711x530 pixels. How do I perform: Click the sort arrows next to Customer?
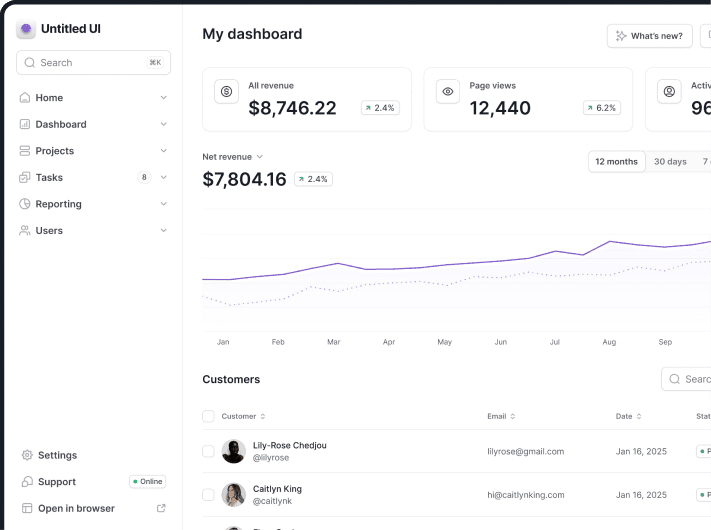[263, 416]
